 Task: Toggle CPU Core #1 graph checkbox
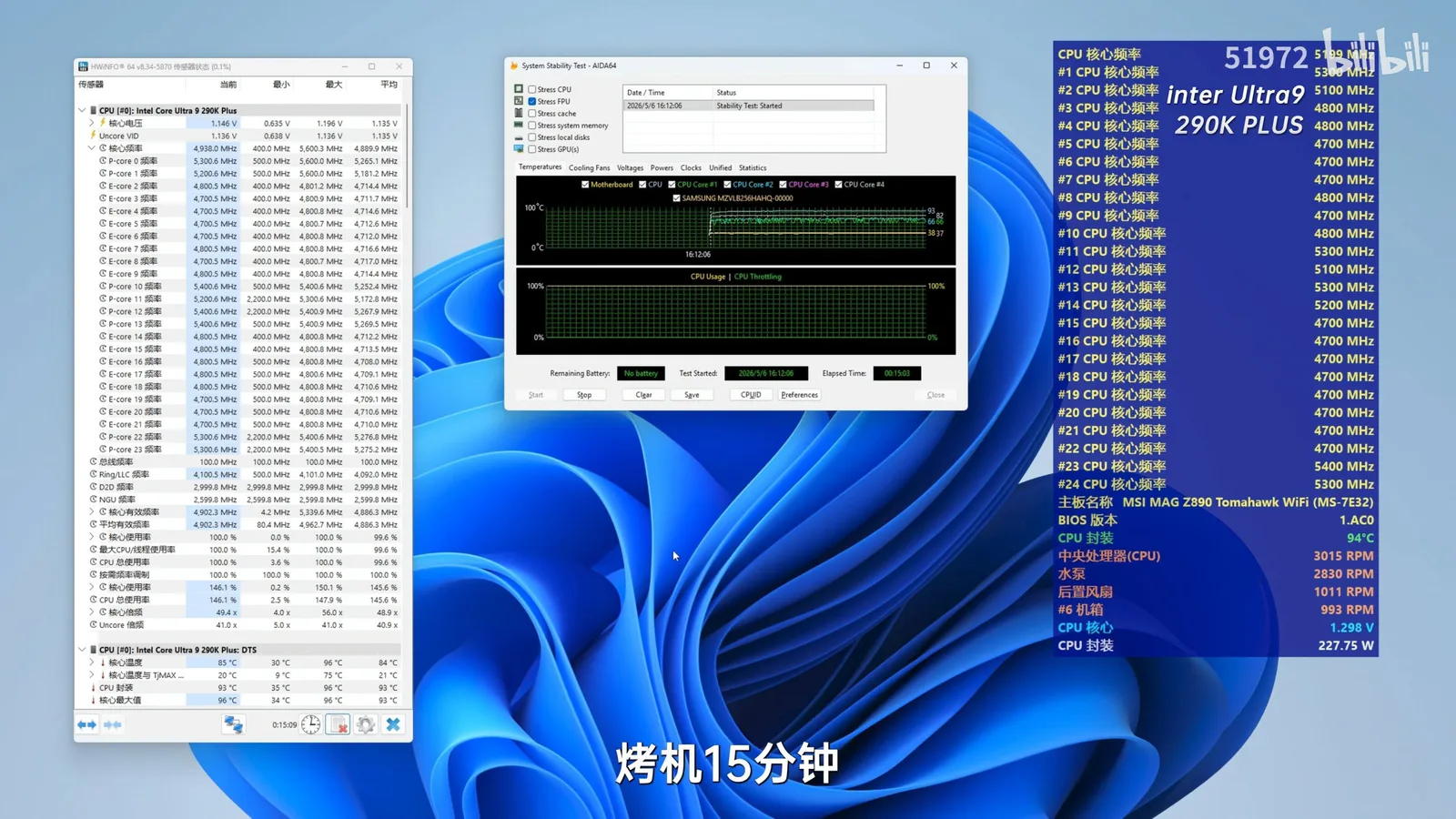[x=672, y=185]
